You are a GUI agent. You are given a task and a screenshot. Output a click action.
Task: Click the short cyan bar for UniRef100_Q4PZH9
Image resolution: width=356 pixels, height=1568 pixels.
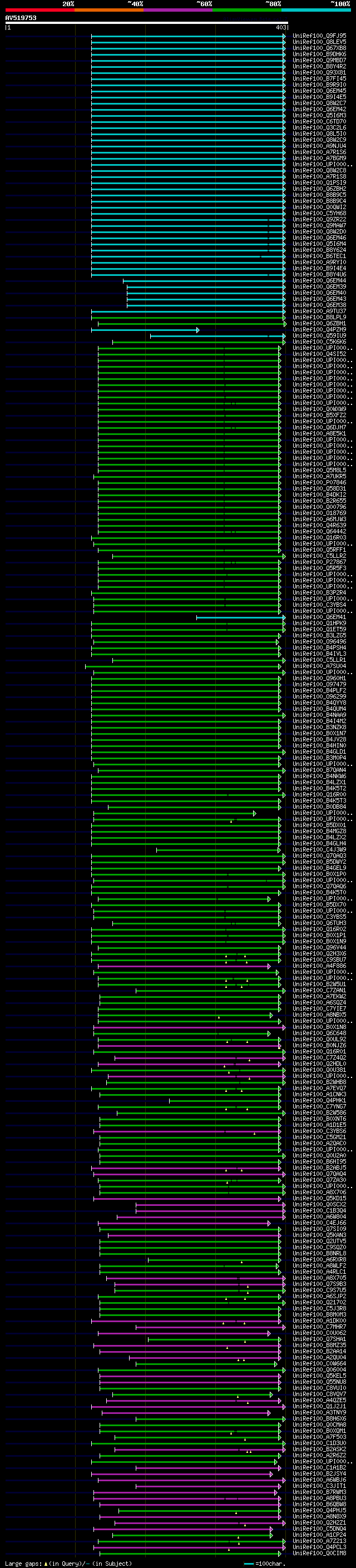click(x=145, y=330)
